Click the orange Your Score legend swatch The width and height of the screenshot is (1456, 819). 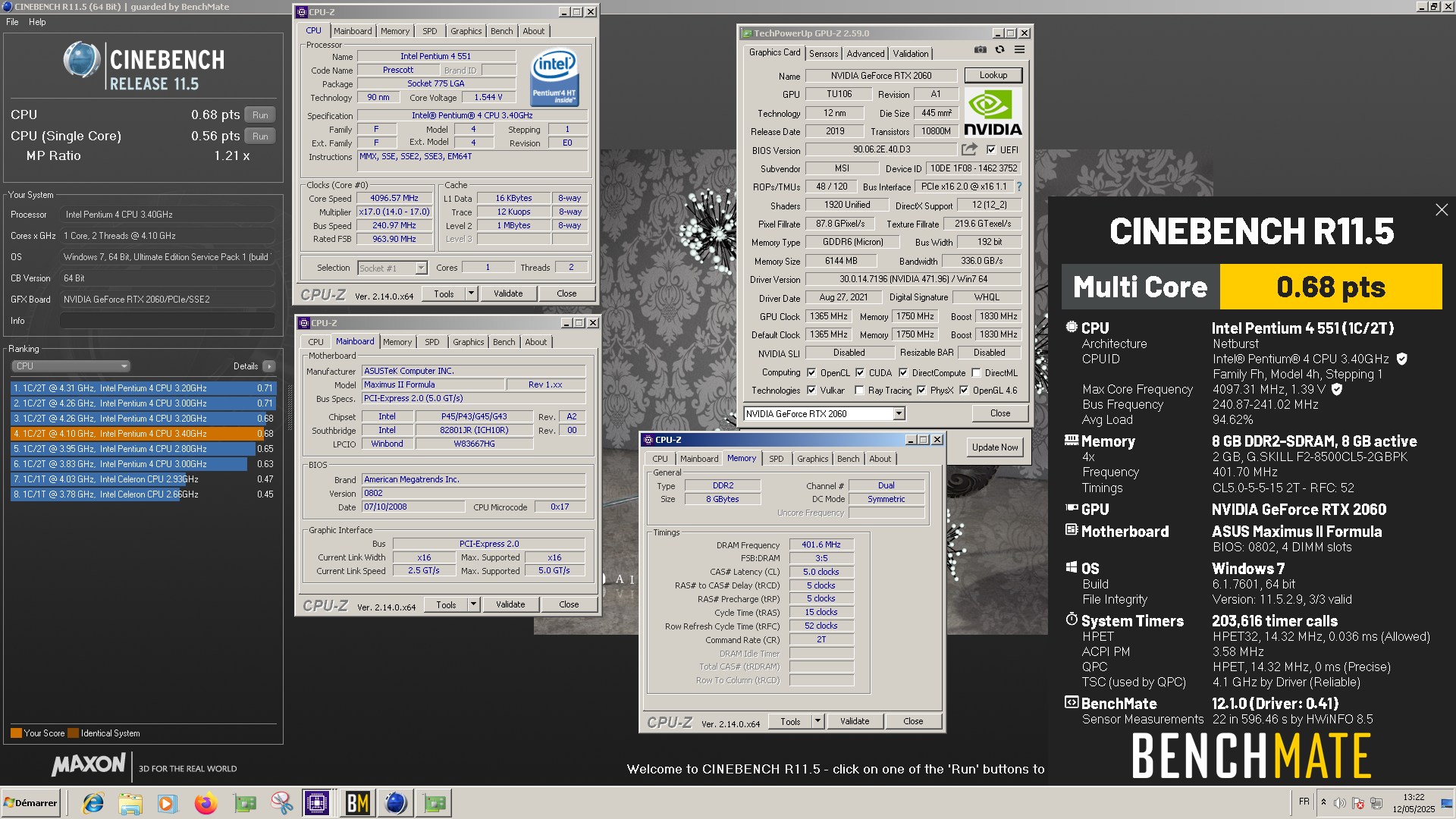coord(16,733)
